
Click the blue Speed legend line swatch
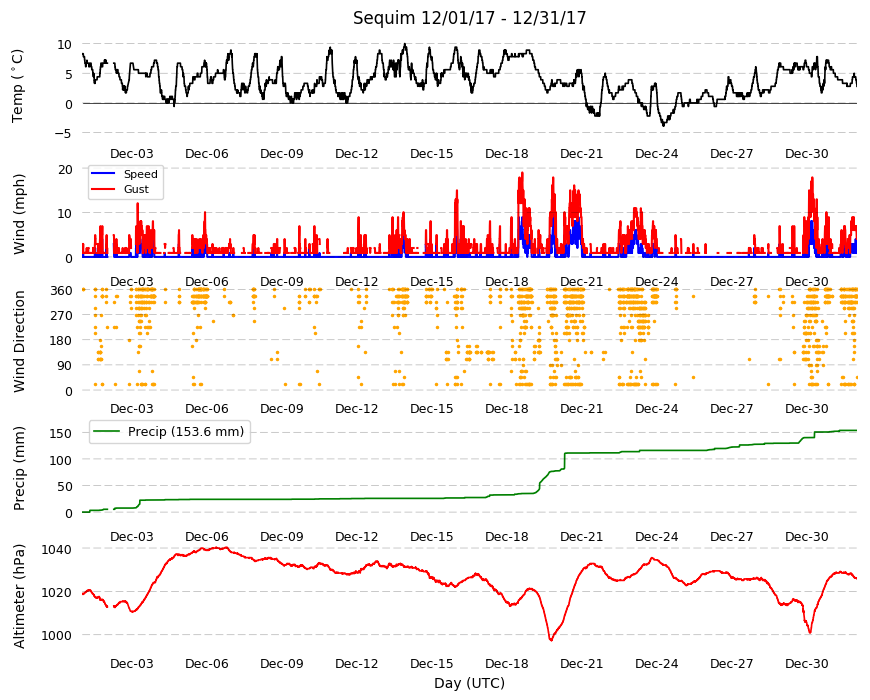pos(103,174)
